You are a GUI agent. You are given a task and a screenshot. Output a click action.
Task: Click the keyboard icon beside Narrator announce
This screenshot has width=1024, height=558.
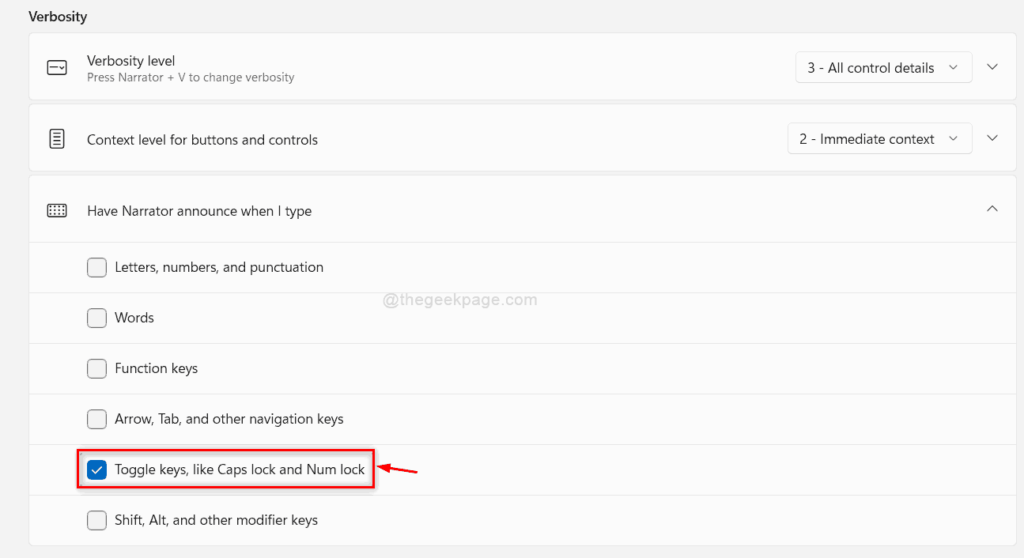[x=57, y=211]
